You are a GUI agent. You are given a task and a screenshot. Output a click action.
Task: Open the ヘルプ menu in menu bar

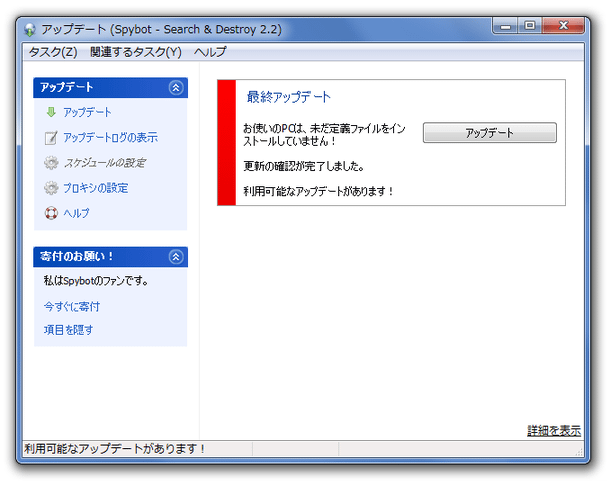(x=210, y=52)
